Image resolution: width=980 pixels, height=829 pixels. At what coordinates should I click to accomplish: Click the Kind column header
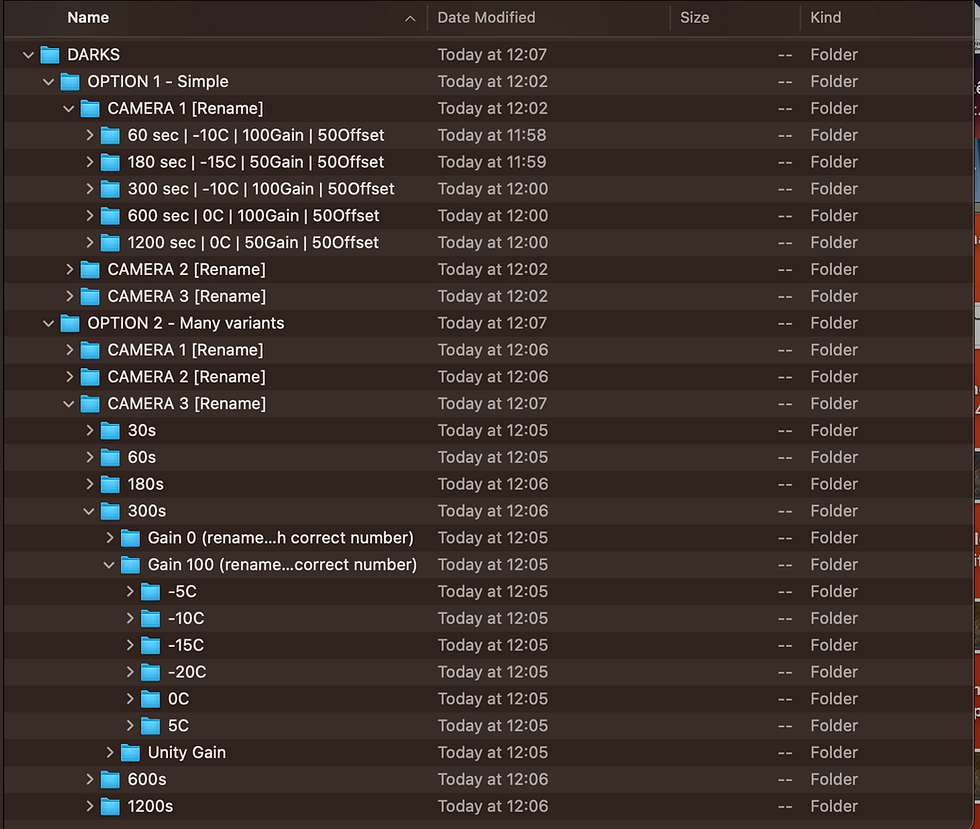[x=826, y=17]
